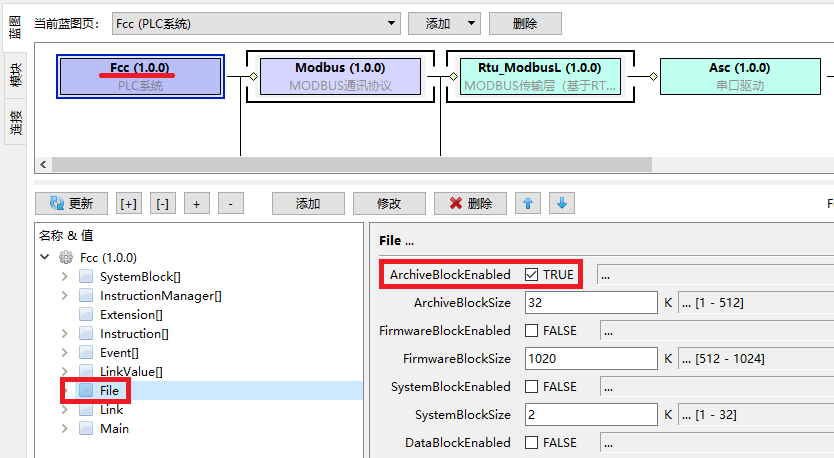Screen dimensions: 834x458
Task: Click the move down arrow icon
Action: tap(561, 203)
